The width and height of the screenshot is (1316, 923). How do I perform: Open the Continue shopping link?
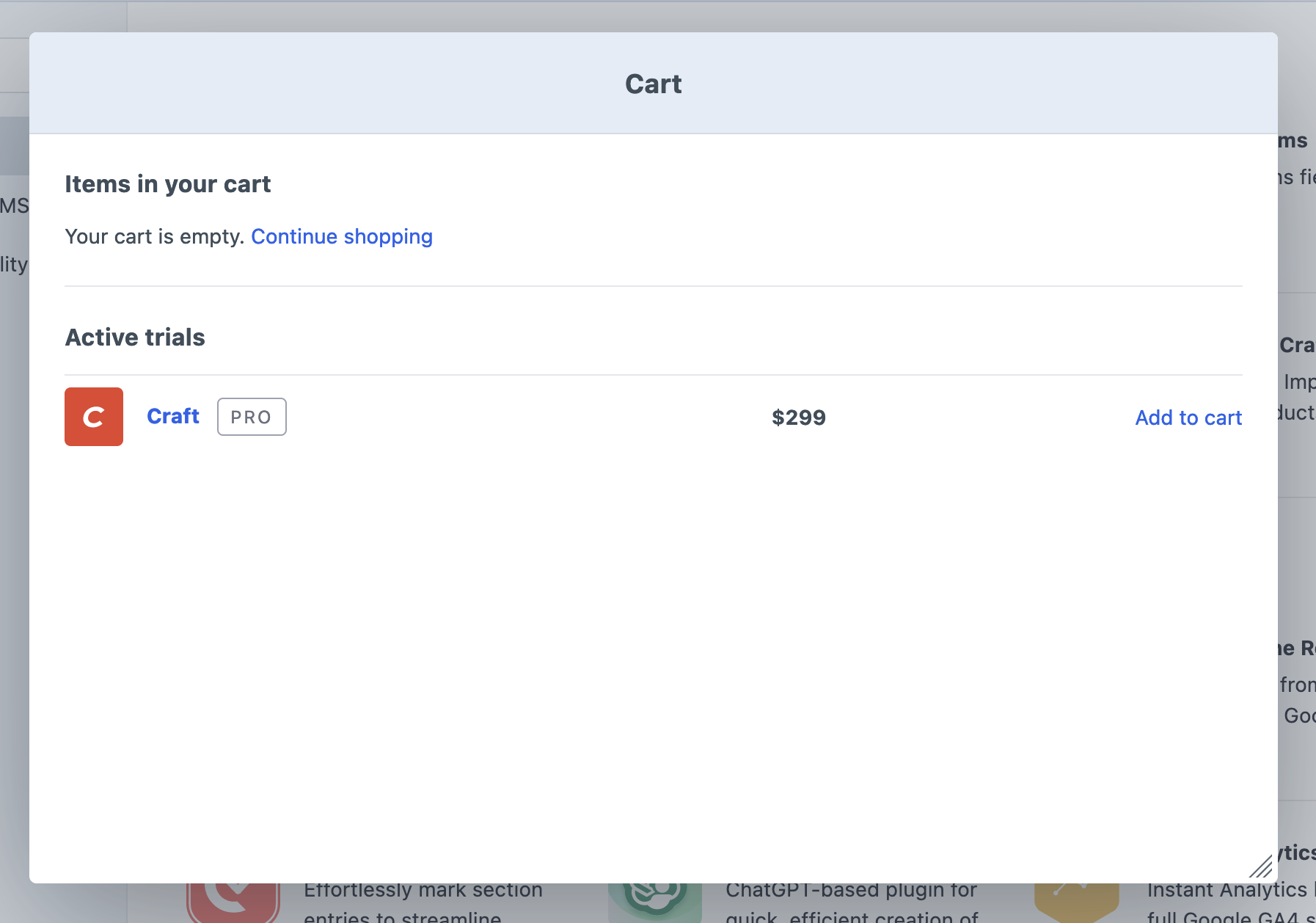click(x=342, y=236)
